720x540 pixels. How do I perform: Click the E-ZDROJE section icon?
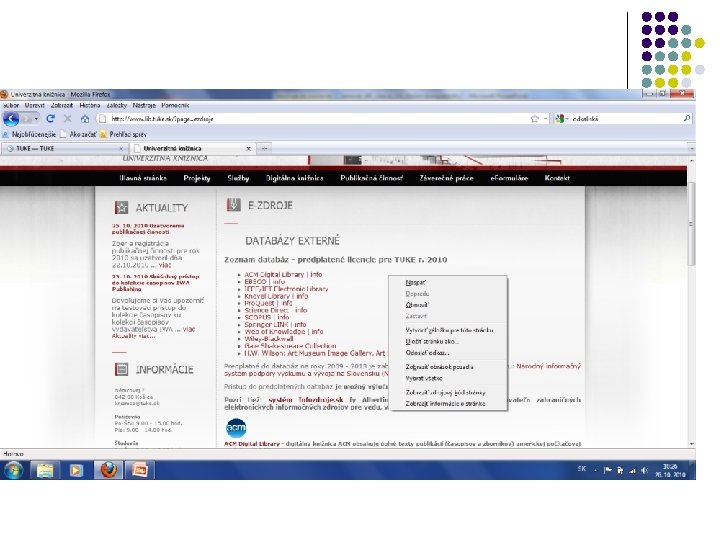coord(234,205)
